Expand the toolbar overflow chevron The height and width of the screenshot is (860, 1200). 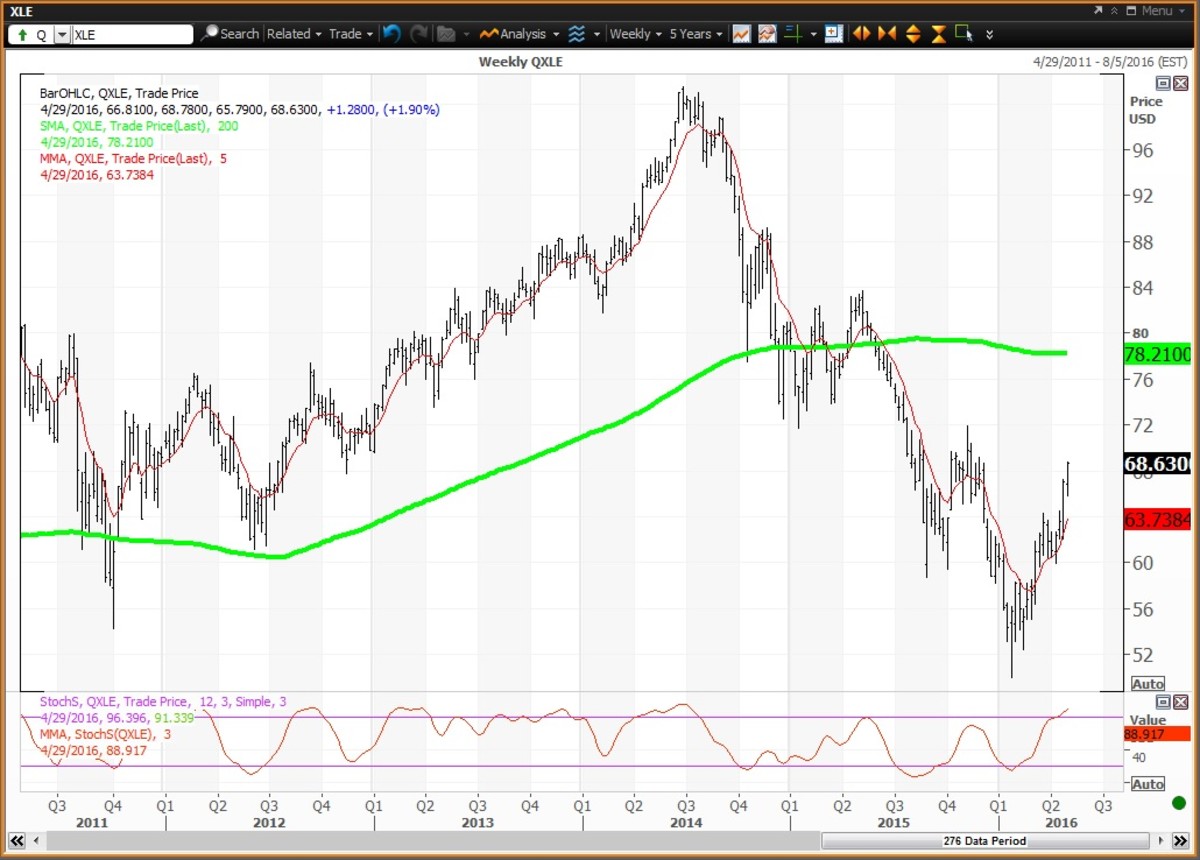(988, 33)
